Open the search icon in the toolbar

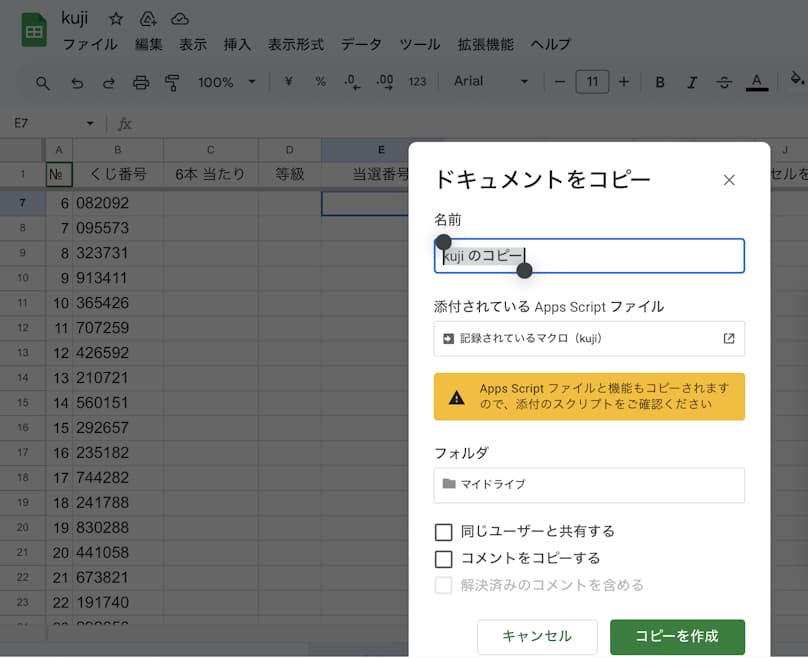[x=41, y=82]
